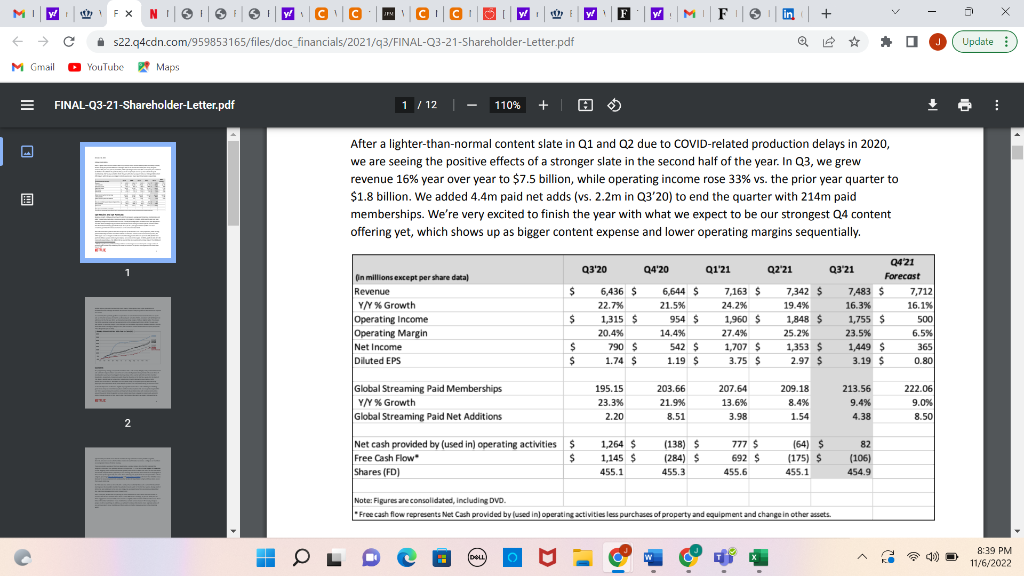Switch to the Gmail browser tab
Screen dimensions: 1024x576
22,15
